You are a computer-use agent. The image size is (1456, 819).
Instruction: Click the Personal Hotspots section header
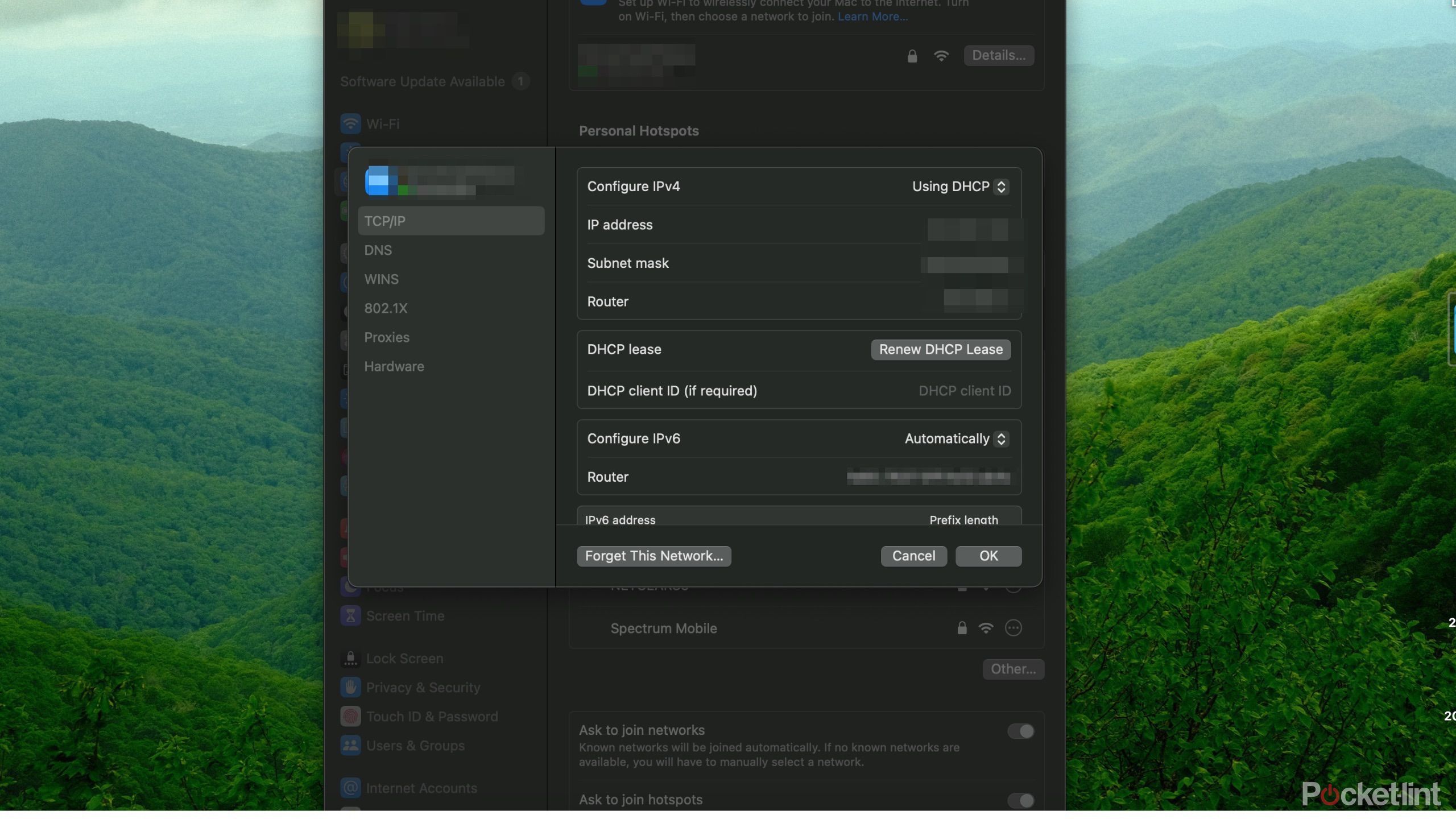click(639, 129)
